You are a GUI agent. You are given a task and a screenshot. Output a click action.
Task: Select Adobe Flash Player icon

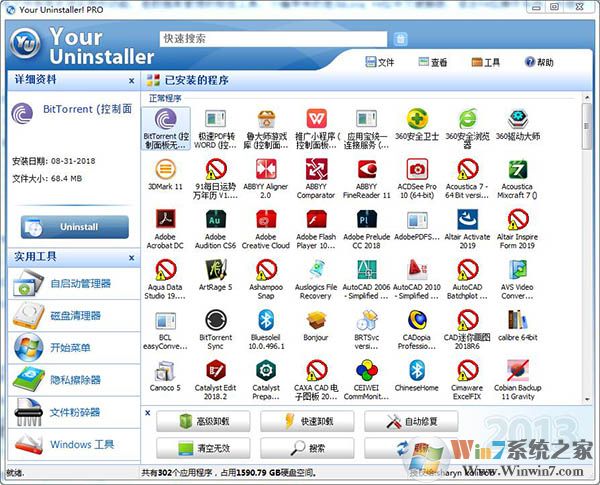(316, 219)
